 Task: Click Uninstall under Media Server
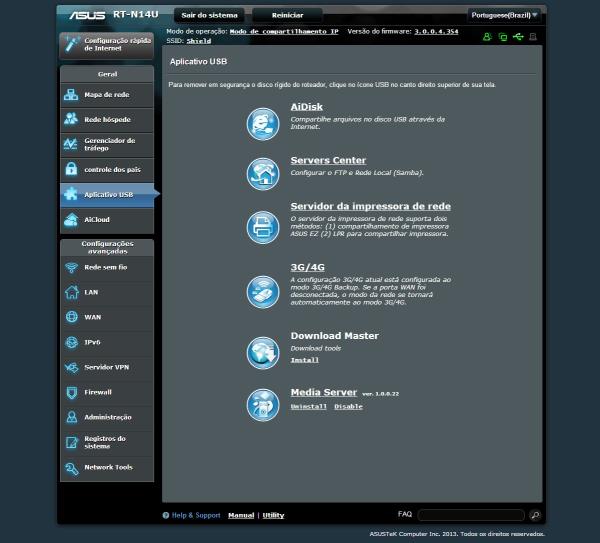click(x=308, y=407)
